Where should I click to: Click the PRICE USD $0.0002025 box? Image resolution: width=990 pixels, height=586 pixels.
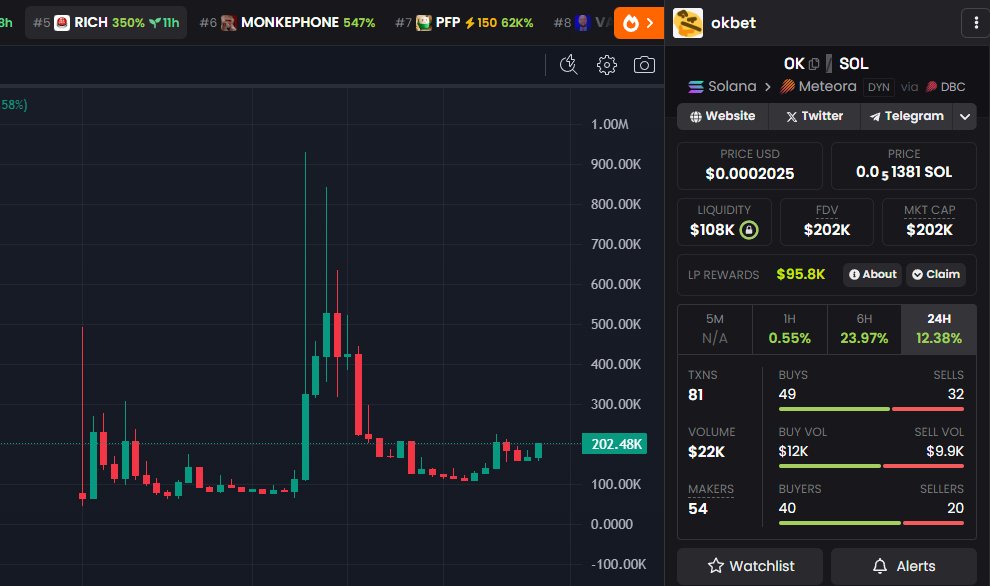click(749, 165)
